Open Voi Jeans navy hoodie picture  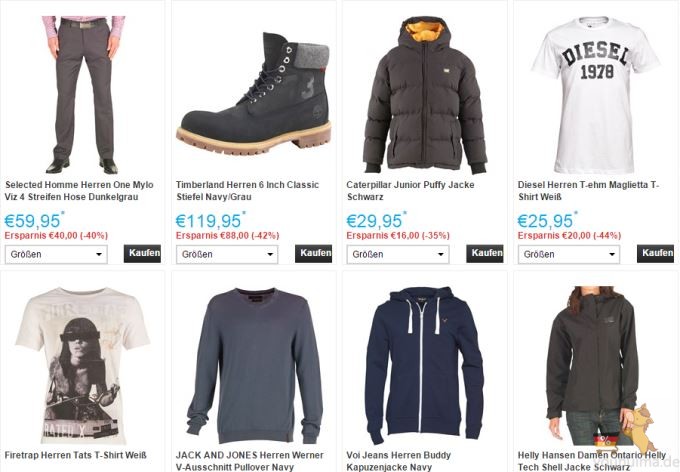(424, 365)
